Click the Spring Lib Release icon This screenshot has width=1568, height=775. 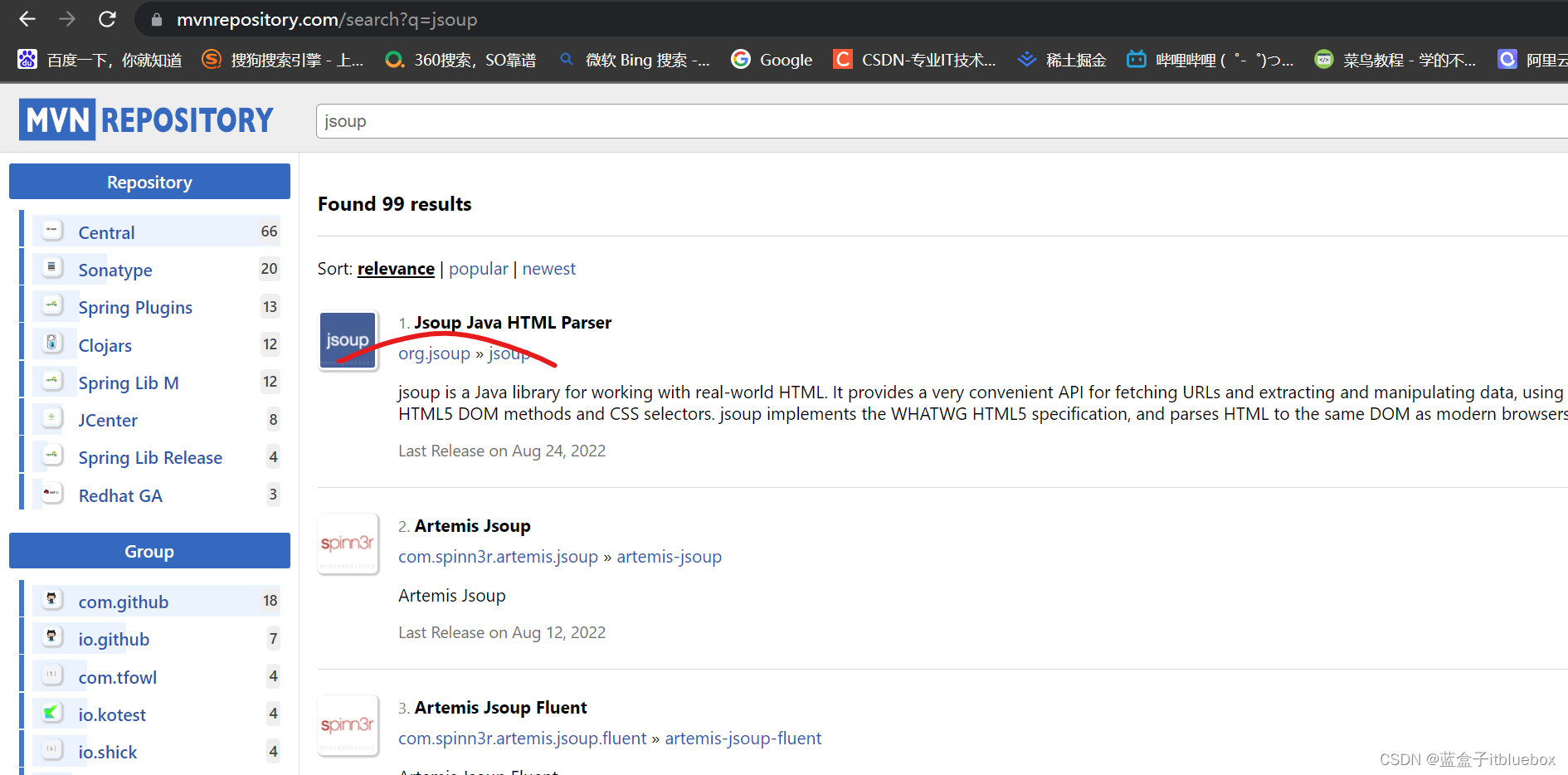[52, 455]
